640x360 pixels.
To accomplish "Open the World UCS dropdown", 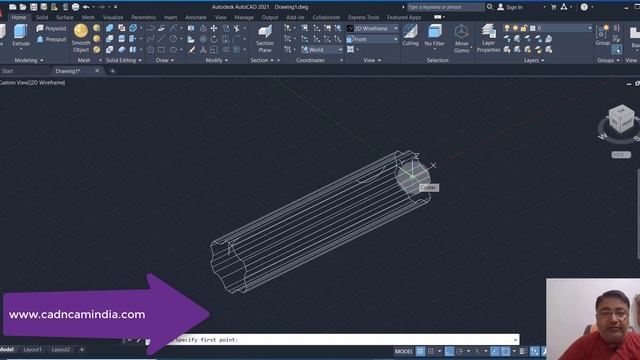I will (x=322, y=50).
